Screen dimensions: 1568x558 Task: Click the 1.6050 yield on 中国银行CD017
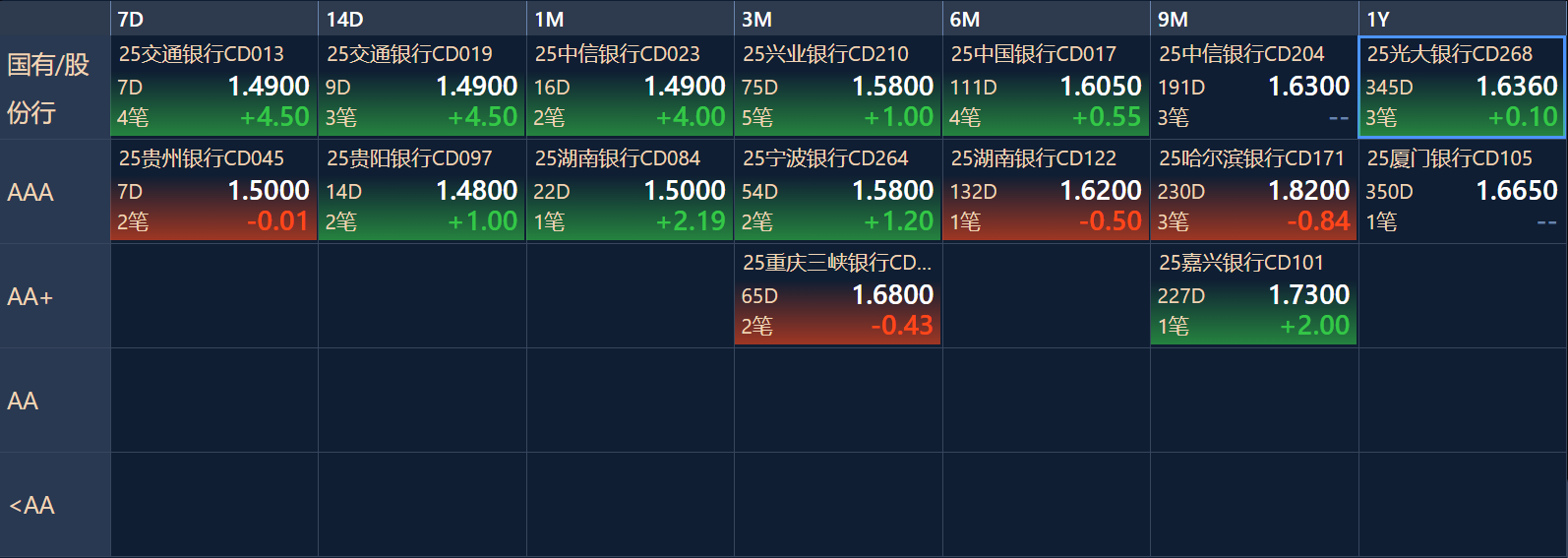point(1101,87)
